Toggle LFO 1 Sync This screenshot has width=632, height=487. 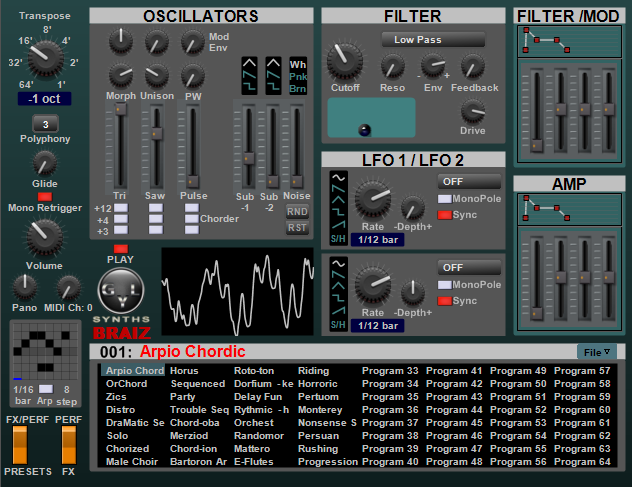pos(444,215)
